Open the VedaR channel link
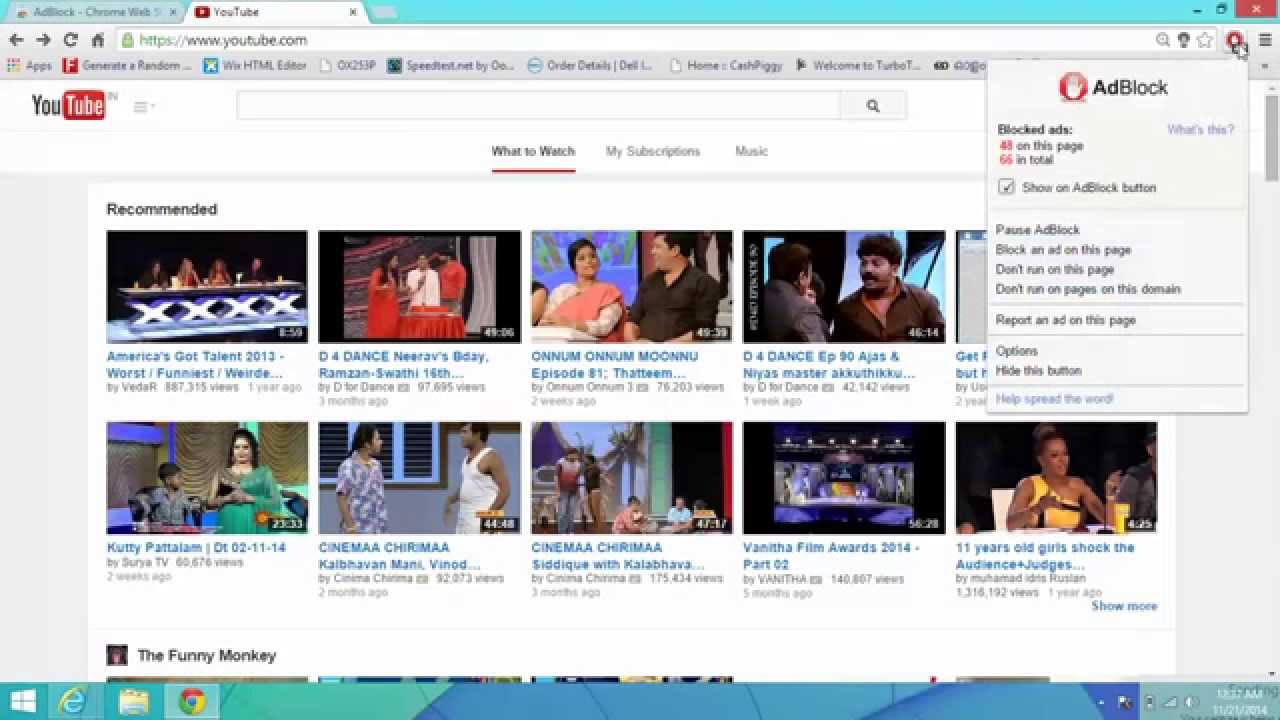The image size is (1280, 720). 139,387
